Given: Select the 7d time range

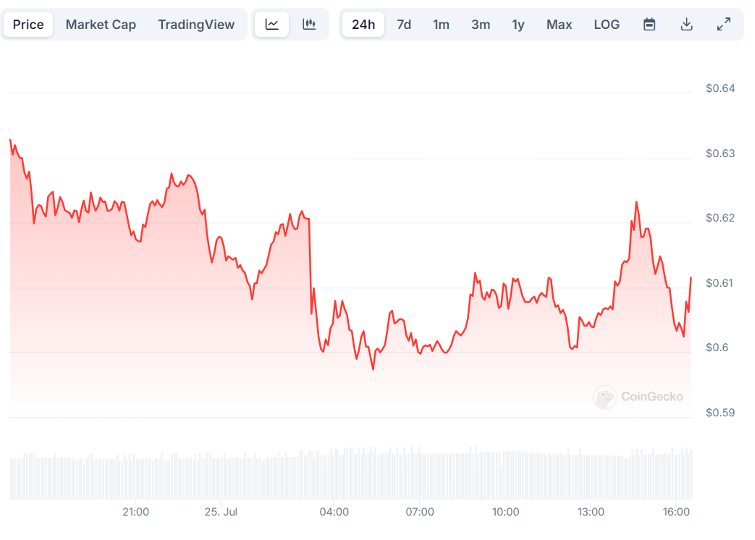Looking at the screenshot, I should 404,24.
